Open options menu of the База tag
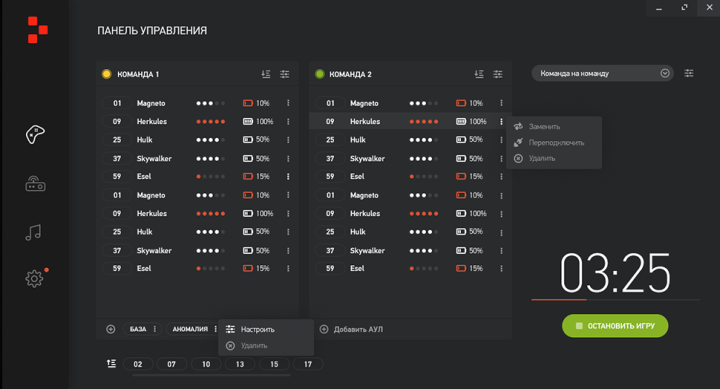The image size is (720, 389). coord(155,329)
